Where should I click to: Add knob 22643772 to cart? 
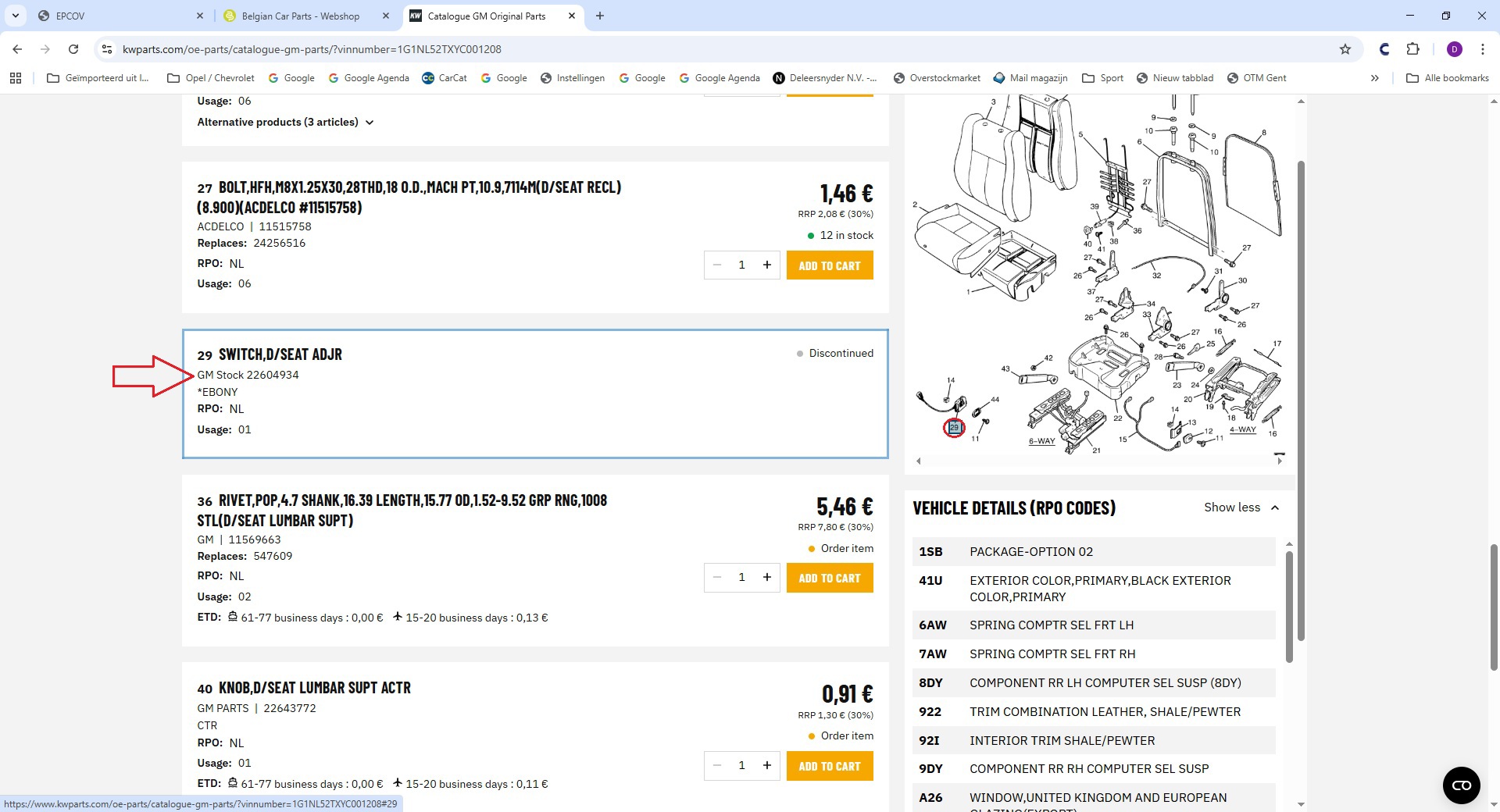(x=830, y=766)
